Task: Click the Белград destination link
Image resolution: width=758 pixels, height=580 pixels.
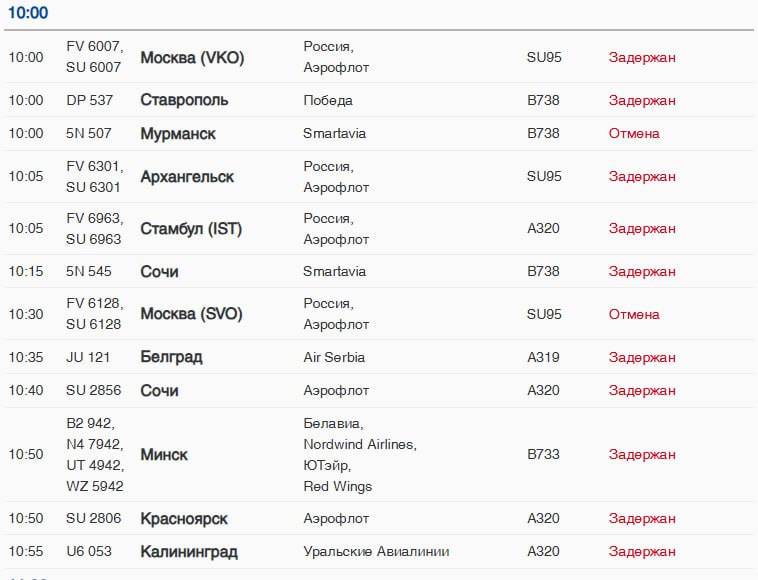Action: pos(171,357)
